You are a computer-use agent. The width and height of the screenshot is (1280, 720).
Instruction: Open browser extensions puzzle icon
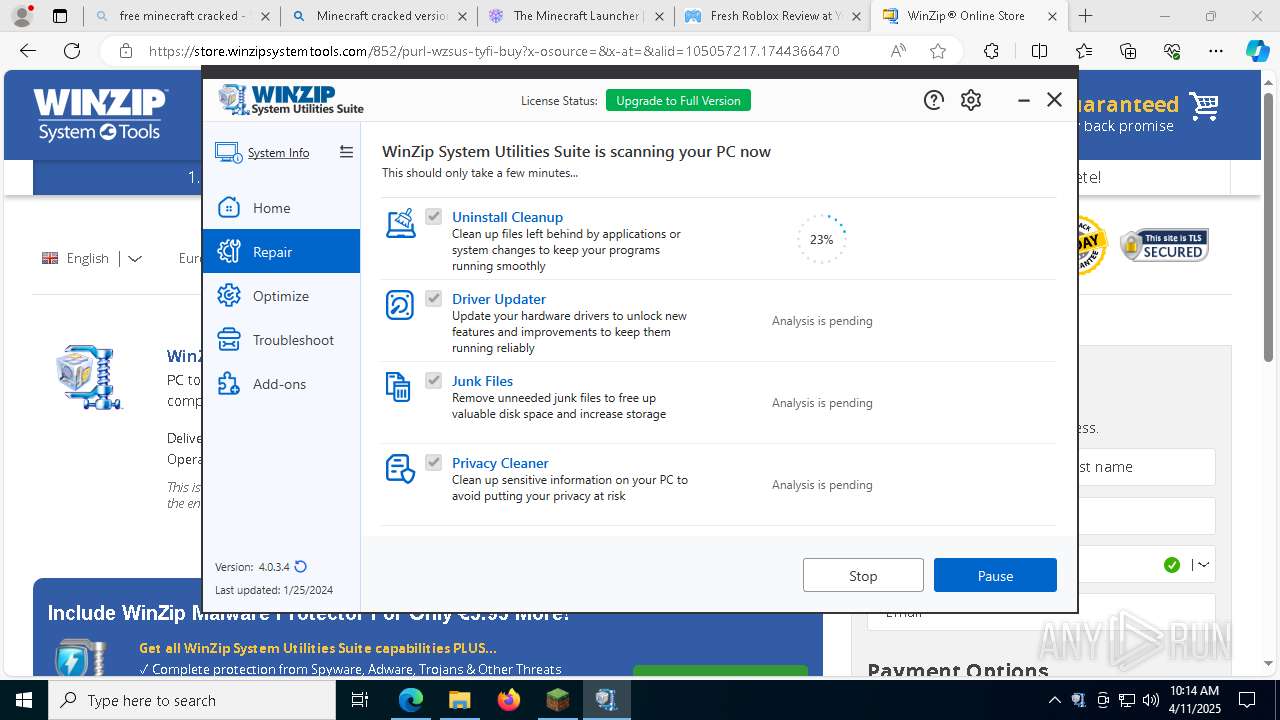tap(991, 51)
